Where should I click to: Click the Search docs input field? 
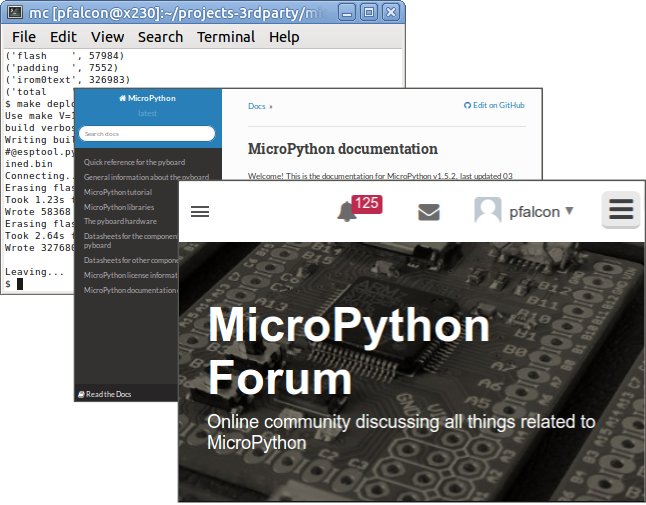click(147, 134)
